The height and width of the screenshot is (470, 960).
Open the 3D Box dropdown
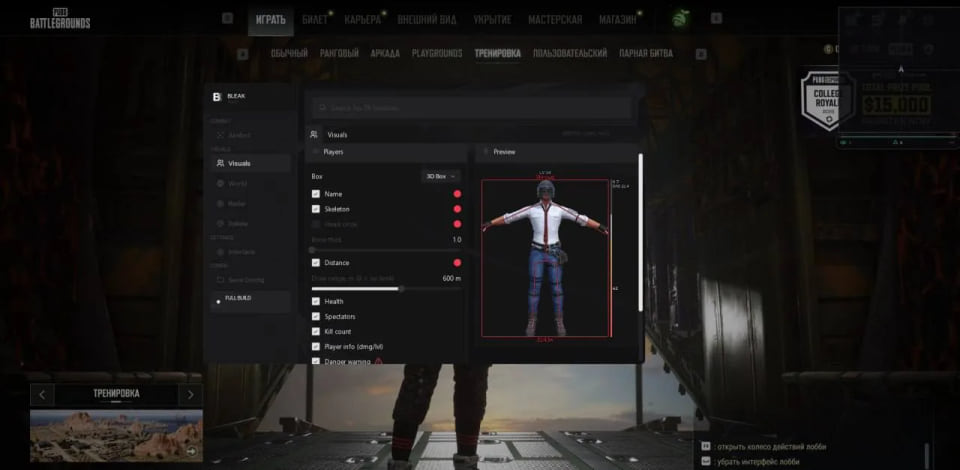(441, 176)
